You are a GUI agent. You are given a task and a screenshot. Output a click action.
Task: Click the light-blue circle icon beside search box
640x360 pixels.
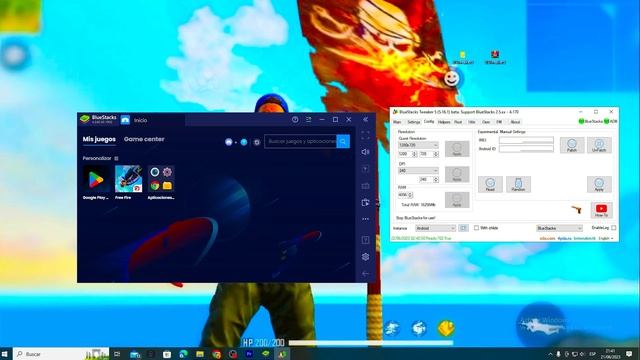244,142
